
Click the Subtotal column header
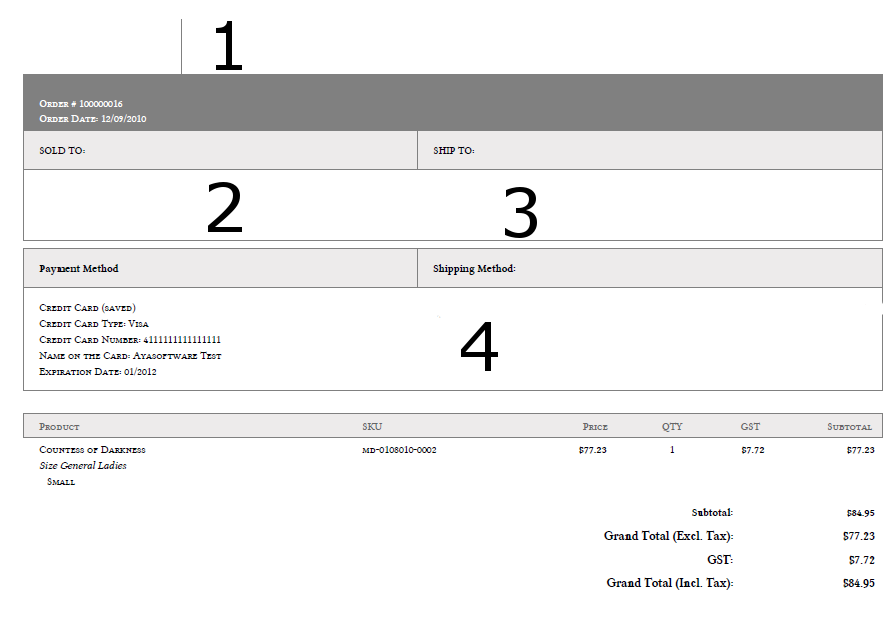point(850,426)
